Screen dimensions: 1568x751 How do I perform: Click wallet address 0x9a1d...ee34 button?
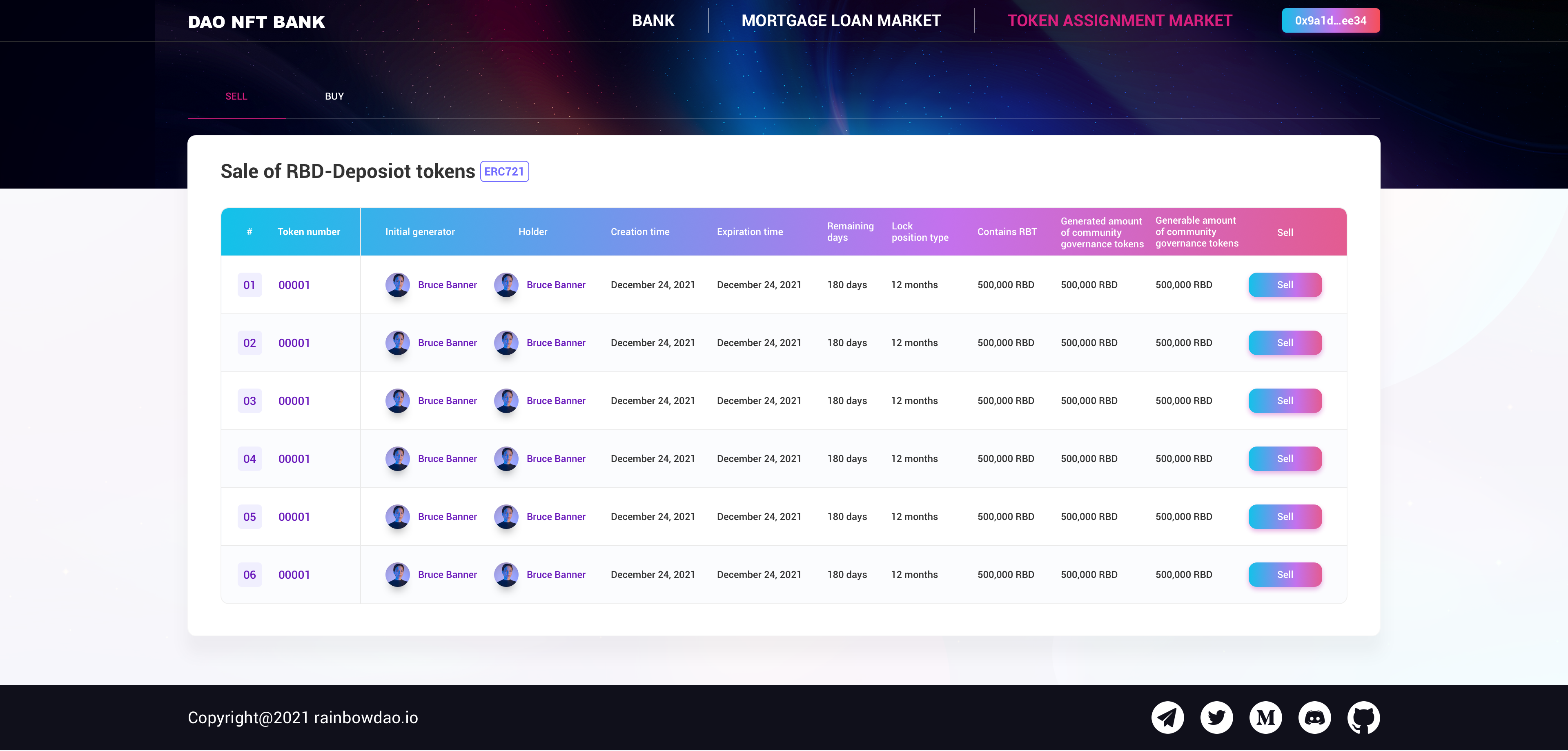[x=1330, y=21]
